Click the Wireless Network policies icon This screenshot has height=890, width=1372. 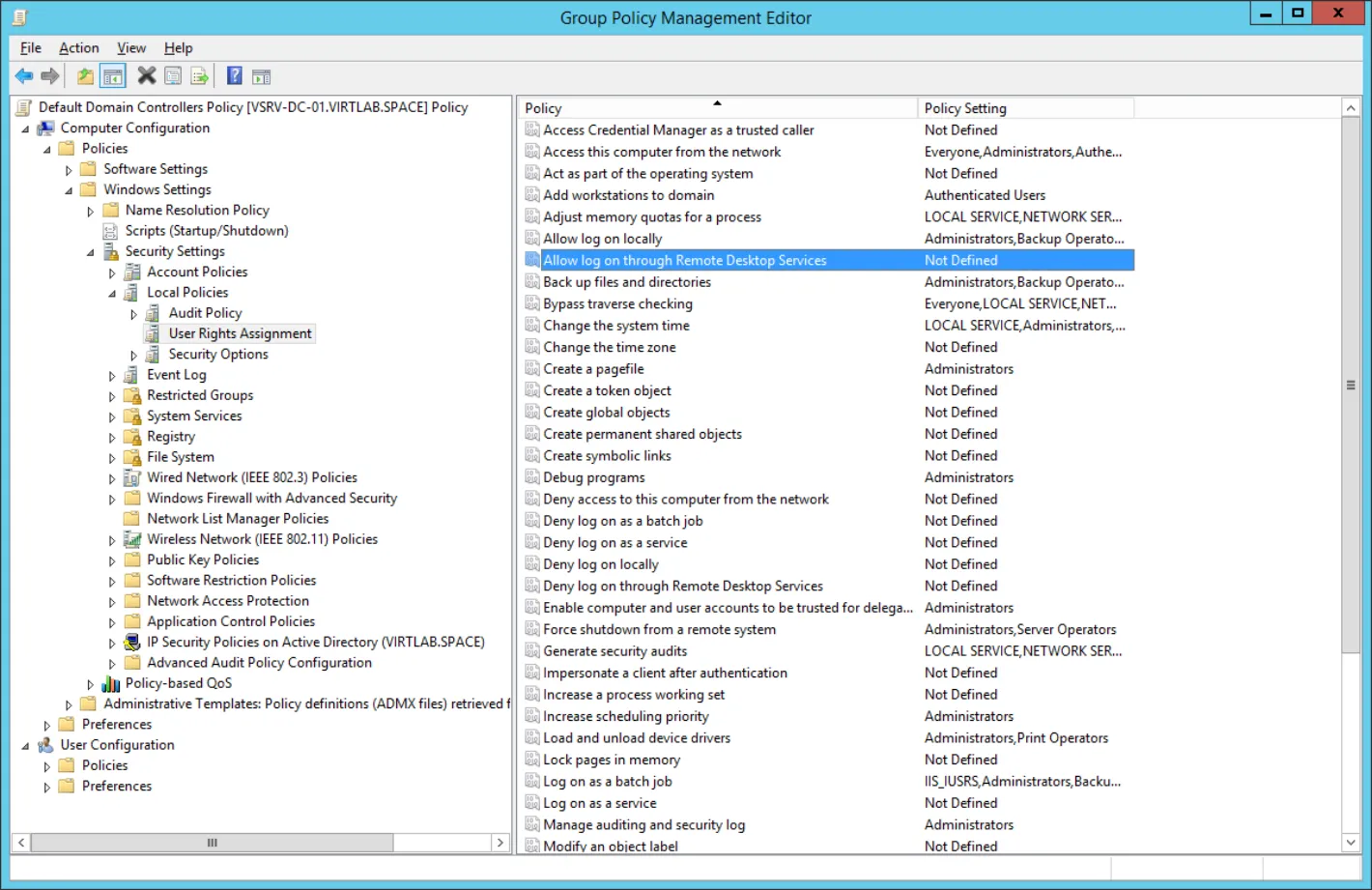click(132, 539)
